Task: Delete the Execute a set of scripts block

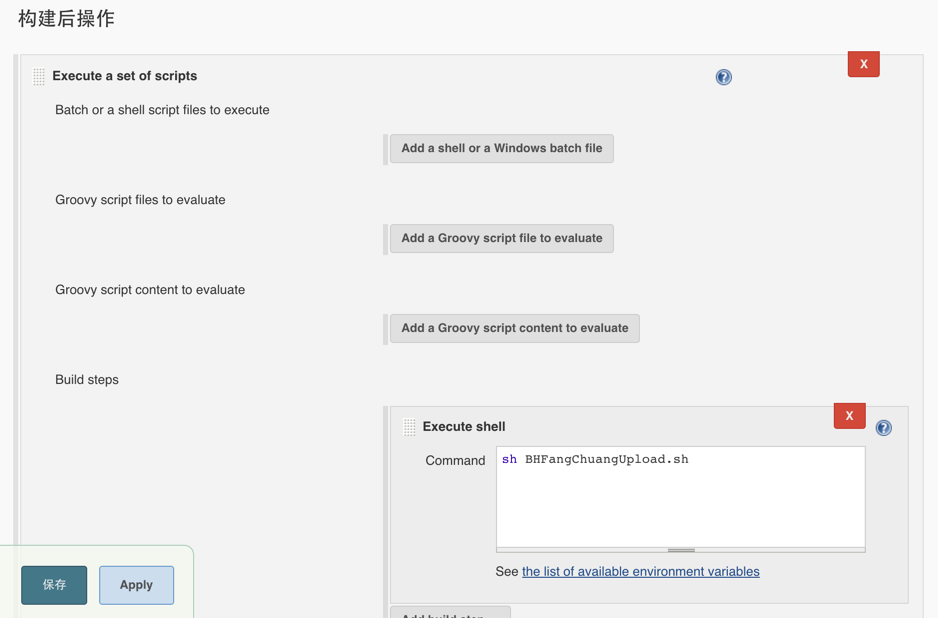Action: pos(863,64)
